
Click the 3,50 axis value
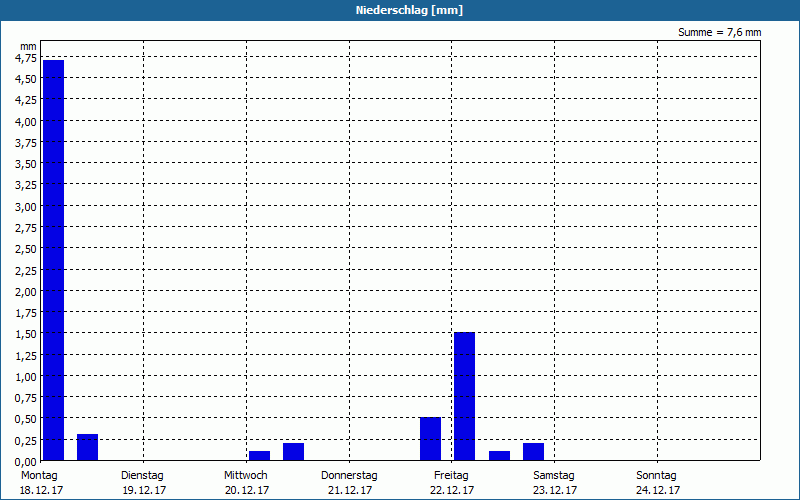click(26, 164)
